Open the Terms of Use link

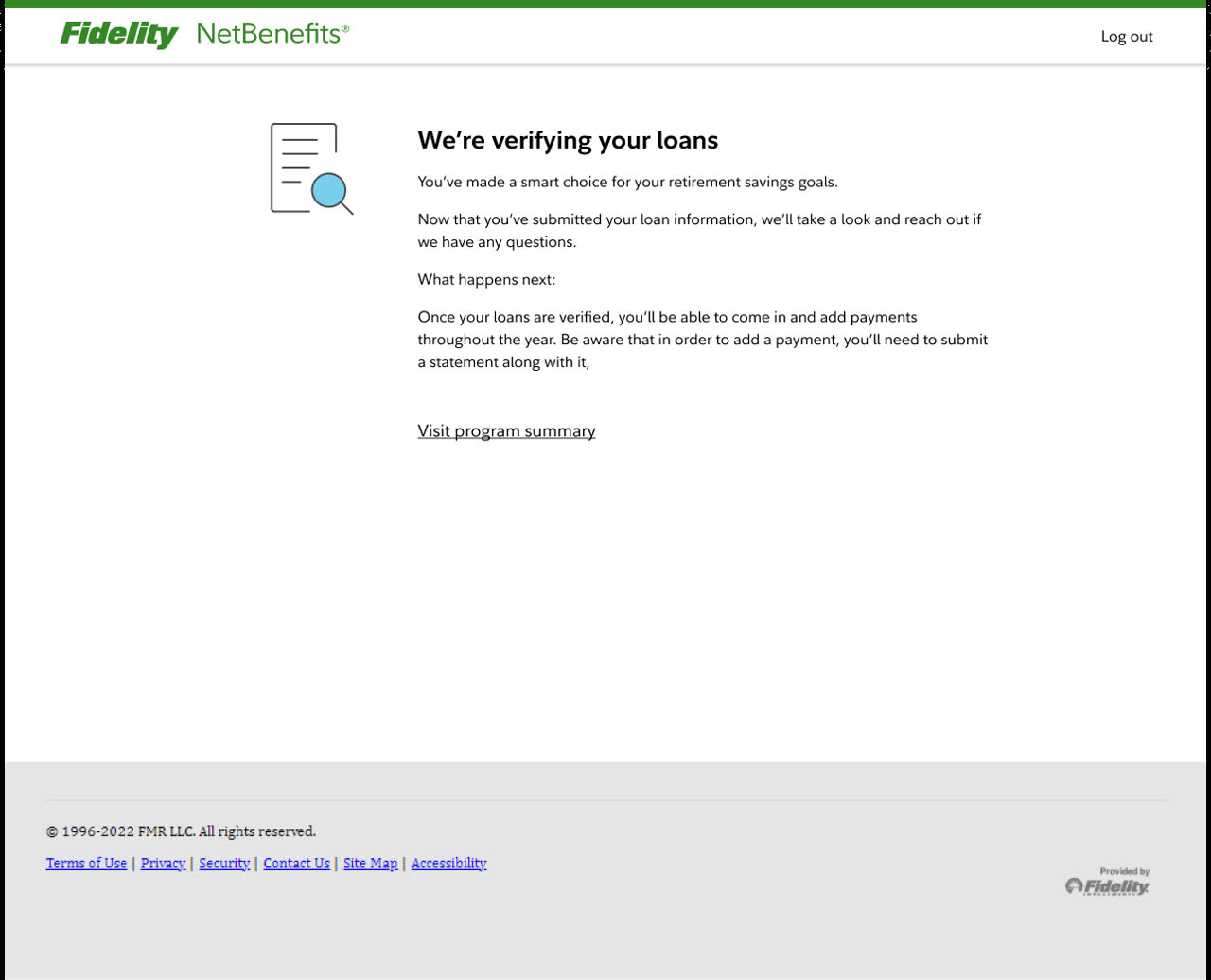click(x=86, y=863)
